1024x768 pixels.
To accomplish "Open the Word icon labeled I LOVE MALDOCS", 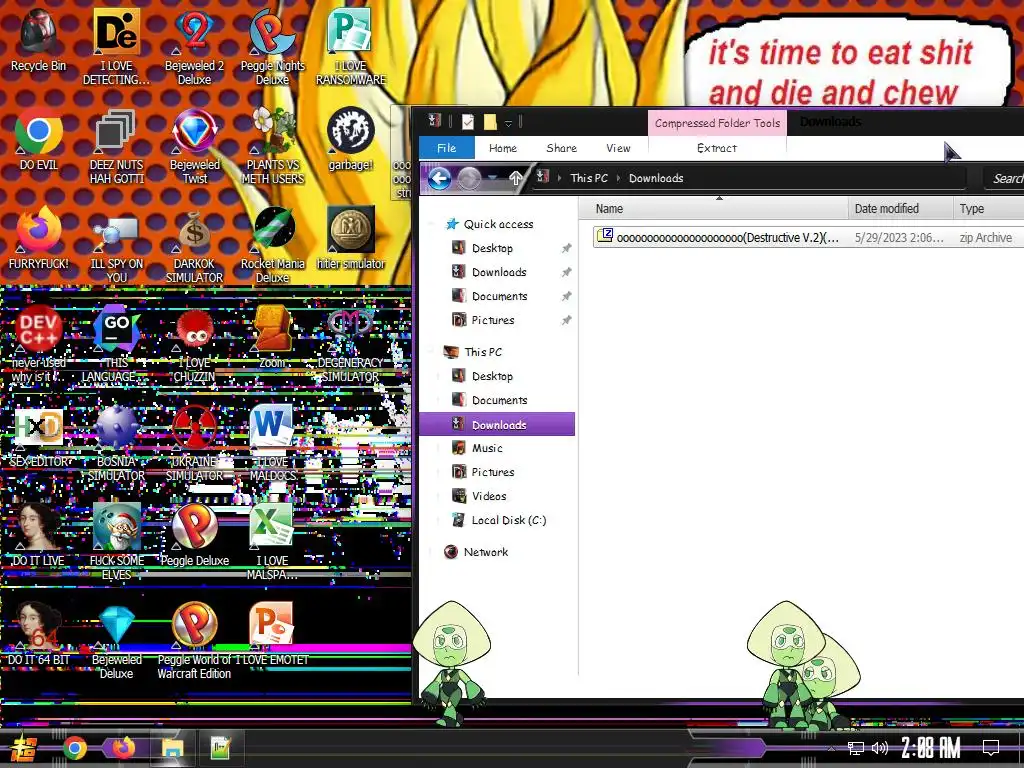I will pos(272,443).
